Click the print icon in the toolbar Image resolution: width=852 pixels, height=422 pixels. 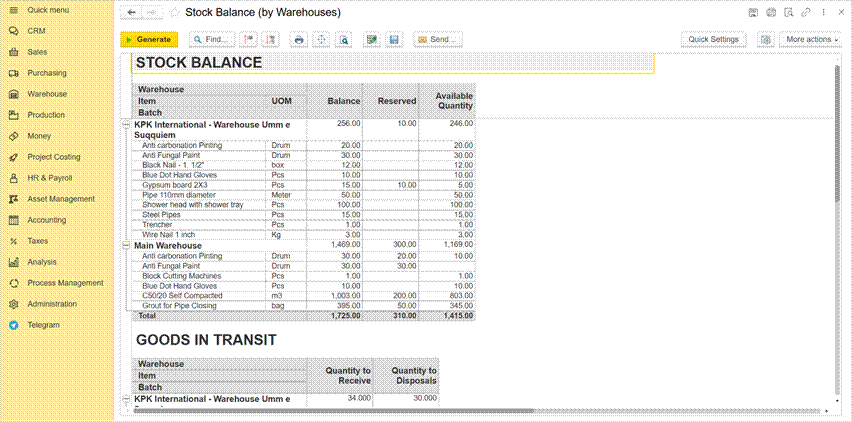298,40
